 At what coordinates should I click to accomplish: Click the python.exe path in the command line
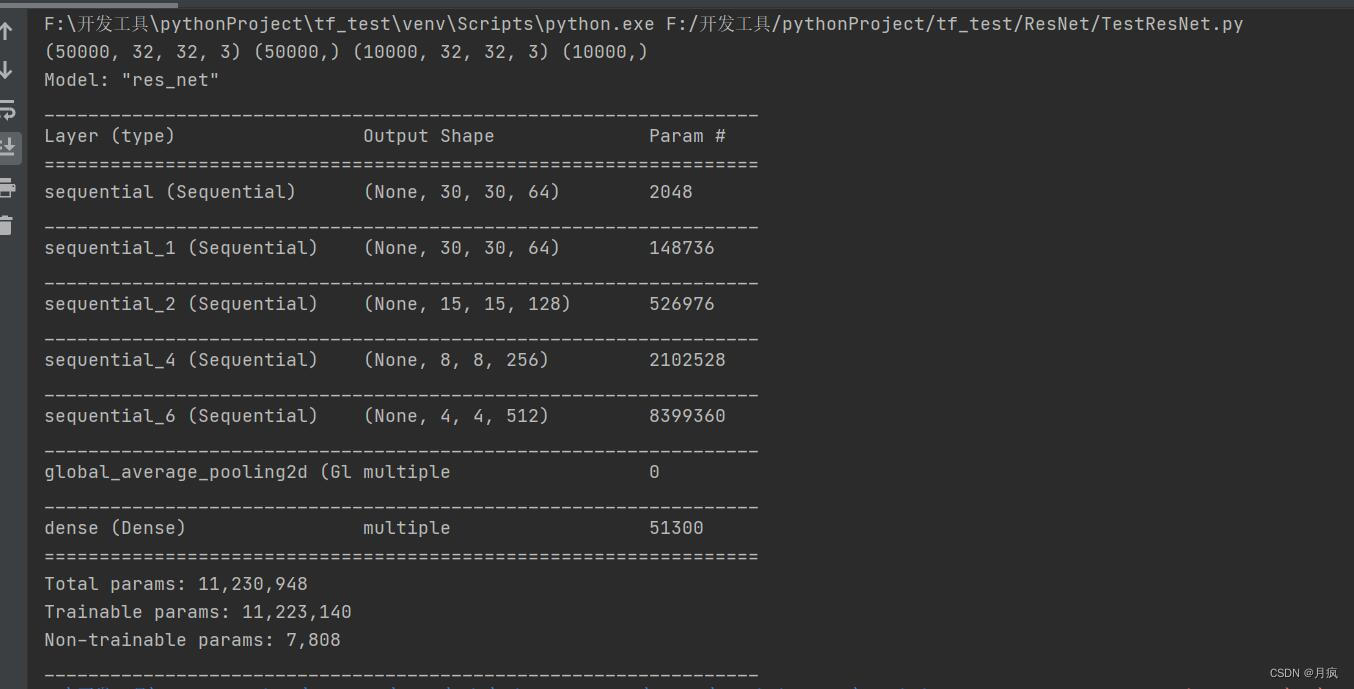(349, 23)
